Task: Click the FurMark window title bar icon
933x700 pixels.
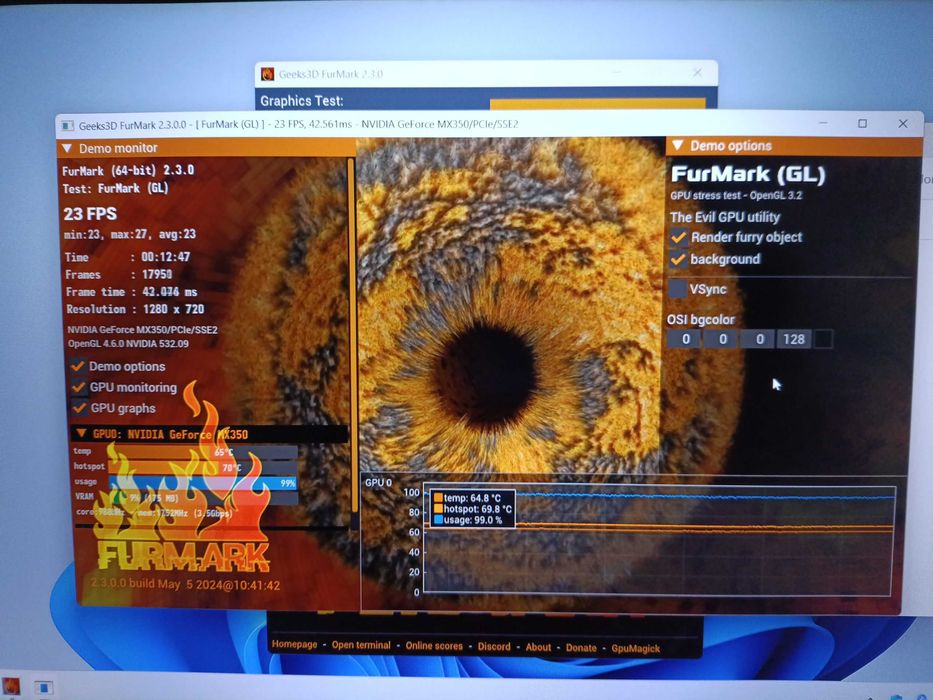Action: point(68,125)
